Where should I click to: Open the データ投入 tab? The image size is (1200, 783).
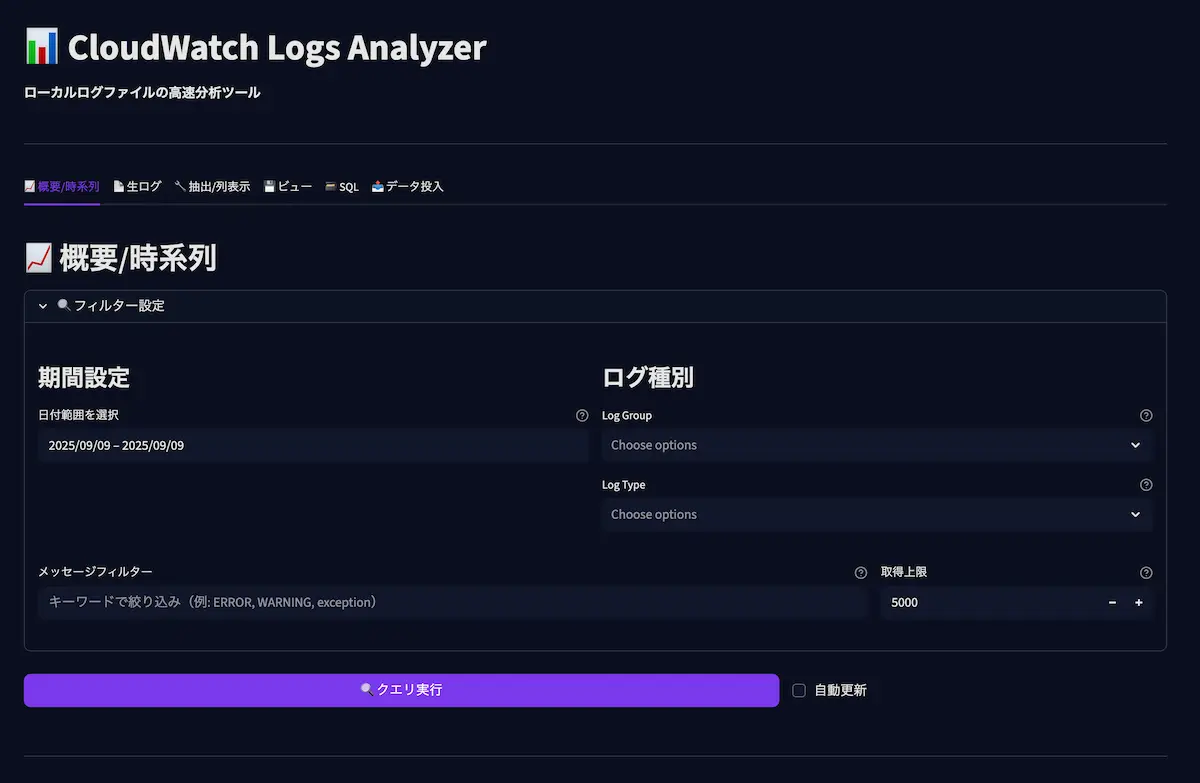407,187
